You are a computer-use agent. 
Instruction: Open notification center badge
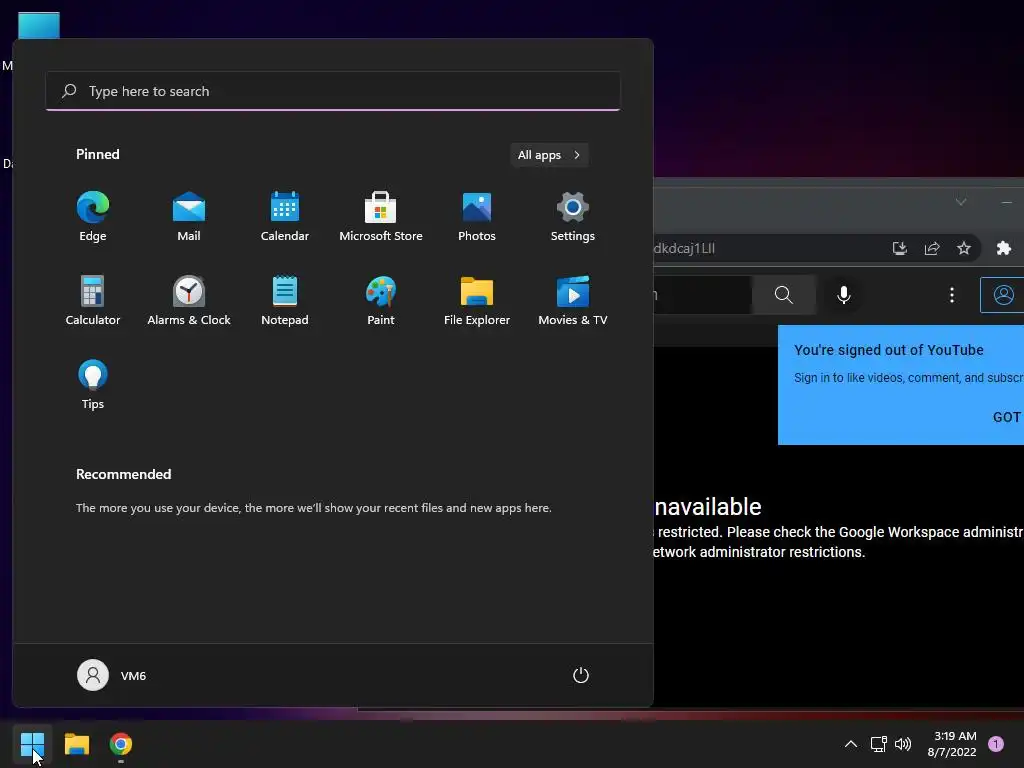pos(996,744)
